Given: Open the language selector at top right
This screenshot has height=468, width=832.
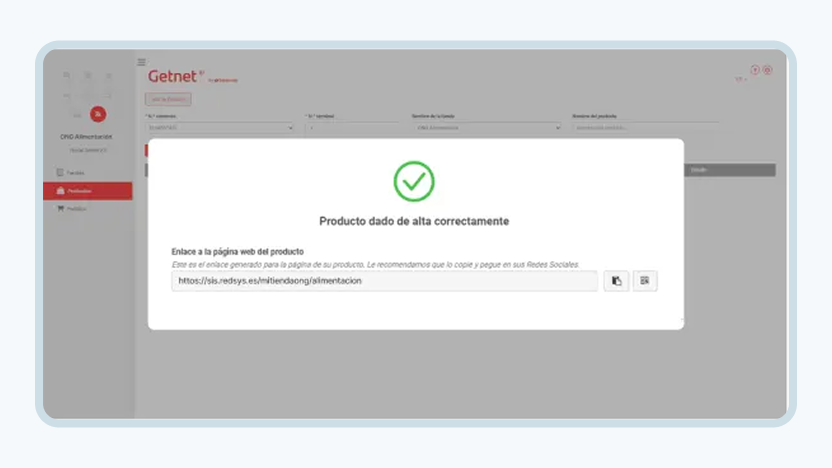Looking at the screenshot, I should point(740,80).
